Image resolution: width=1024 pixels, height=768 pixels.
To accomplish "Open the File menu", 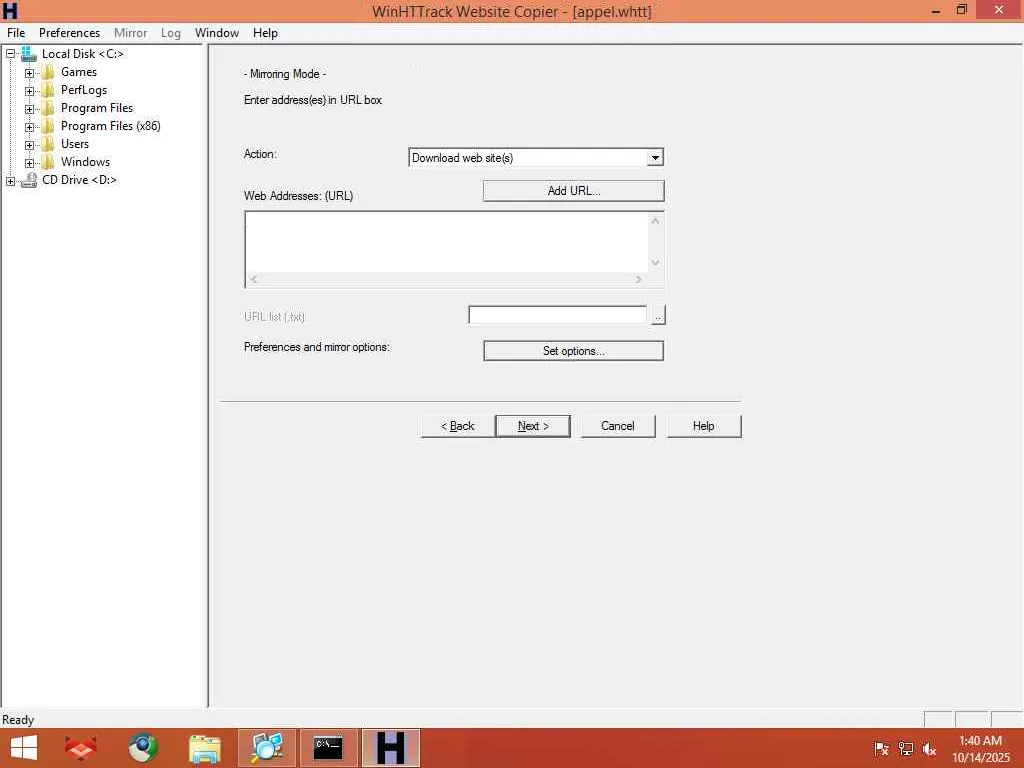I will [x=16, y=33].
